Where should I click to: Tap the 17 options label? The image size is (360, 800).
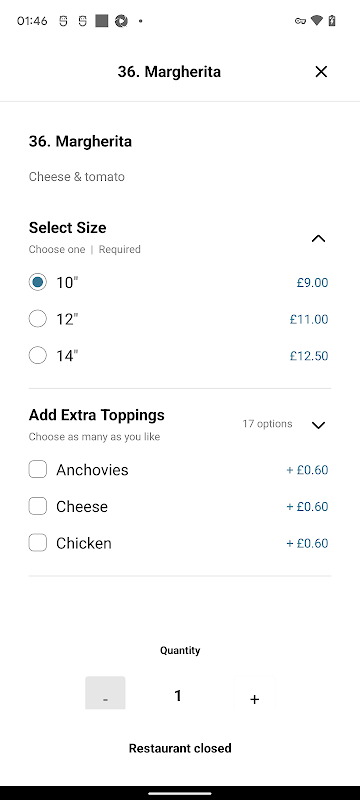[x=267, y=424]
